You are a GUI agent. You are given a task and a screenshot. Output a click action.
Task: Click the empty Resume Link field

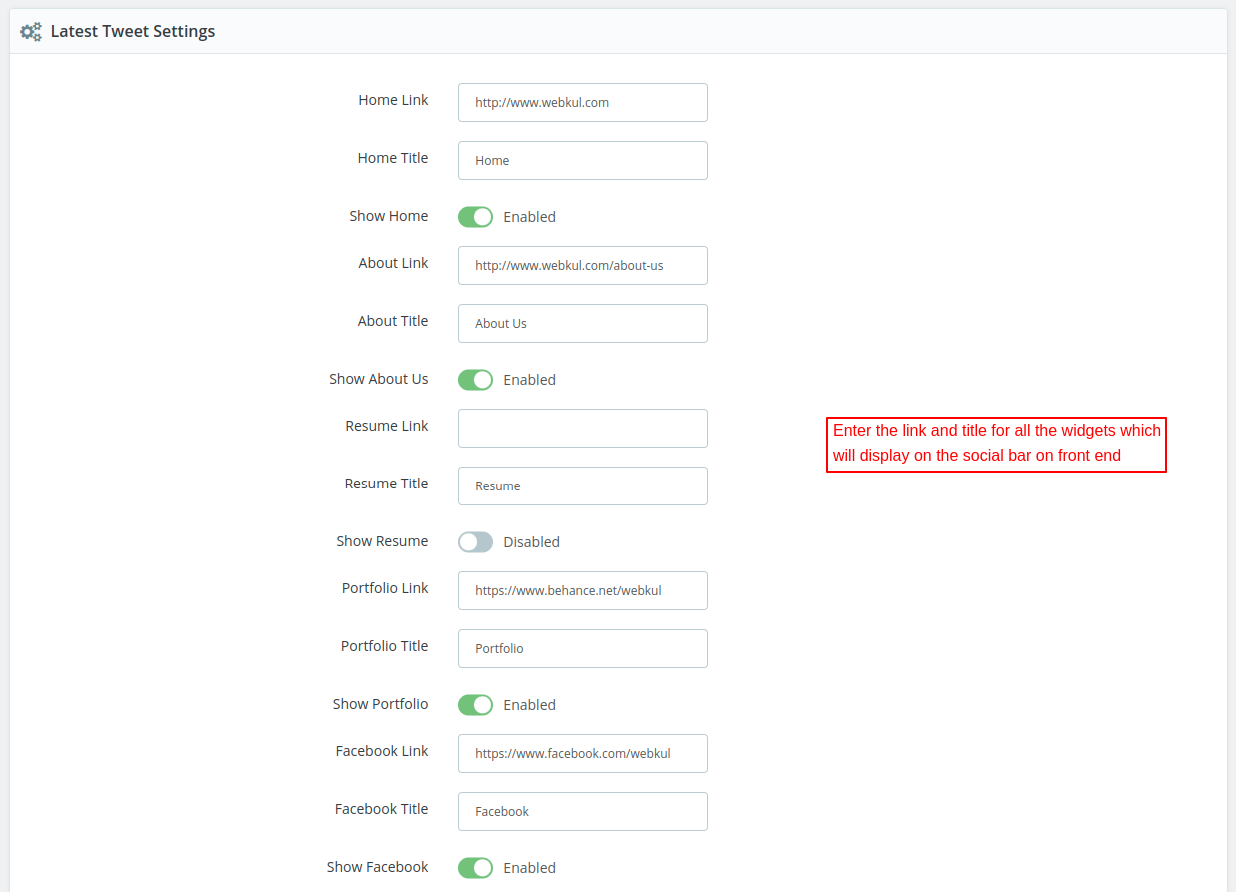583,428
